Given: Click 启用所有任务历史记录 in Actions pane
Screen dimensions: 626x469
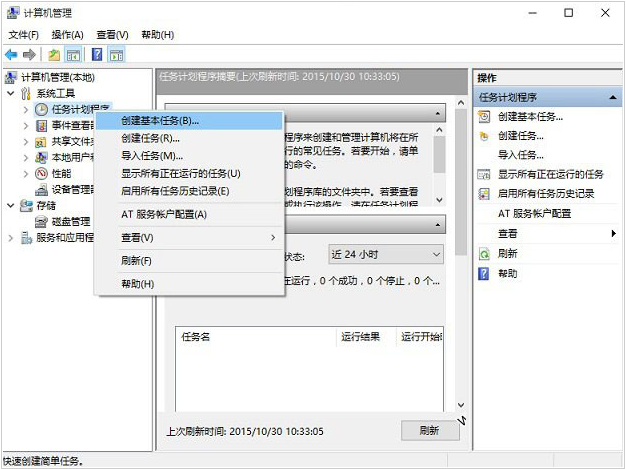Looking at the screenshot, I should (x=546, y=194).
